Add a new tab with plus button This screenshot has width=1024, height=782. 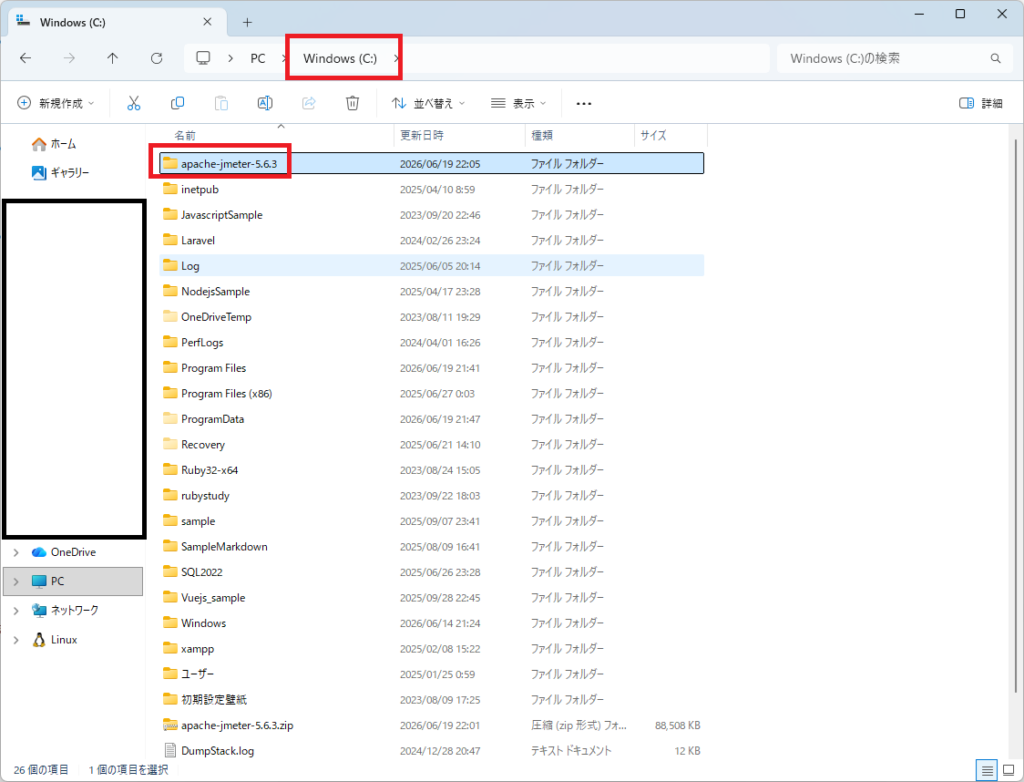coord(247,22)
